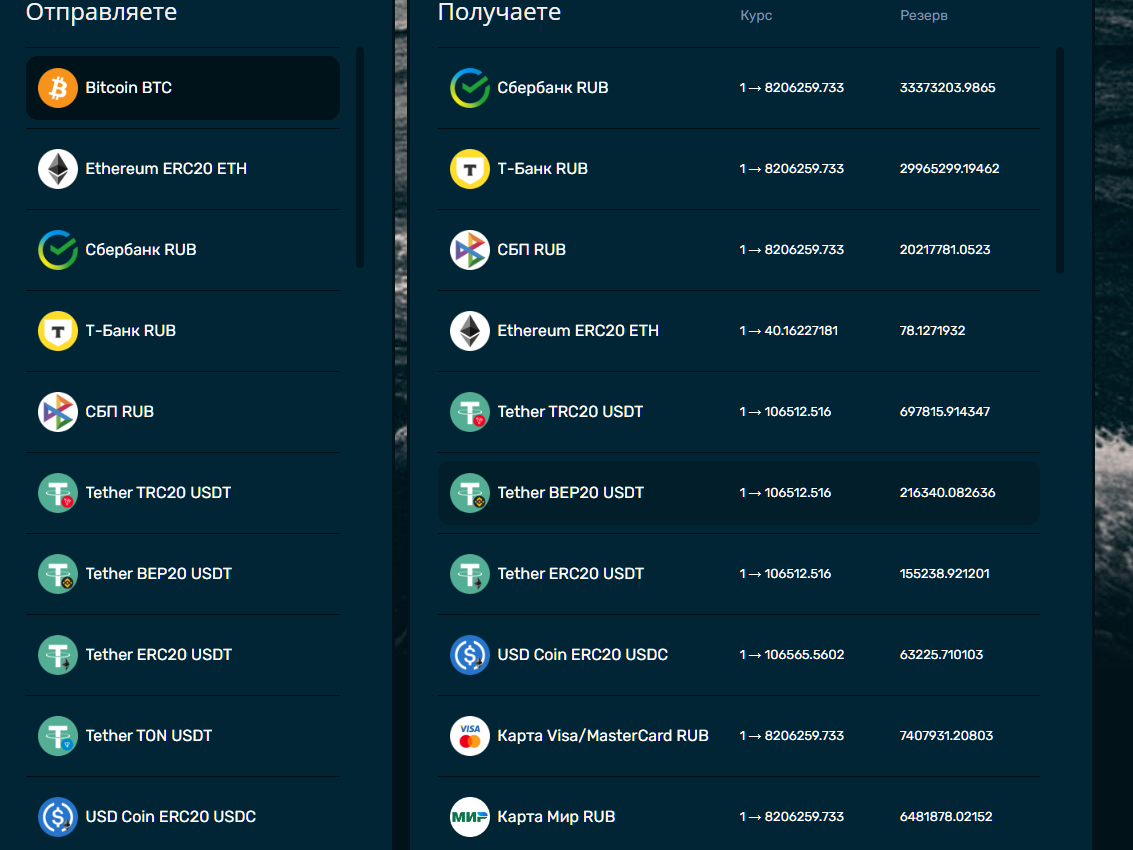1133x850 pixels.
Task: Click the send list scrollbar
Action: pos(360,157)
